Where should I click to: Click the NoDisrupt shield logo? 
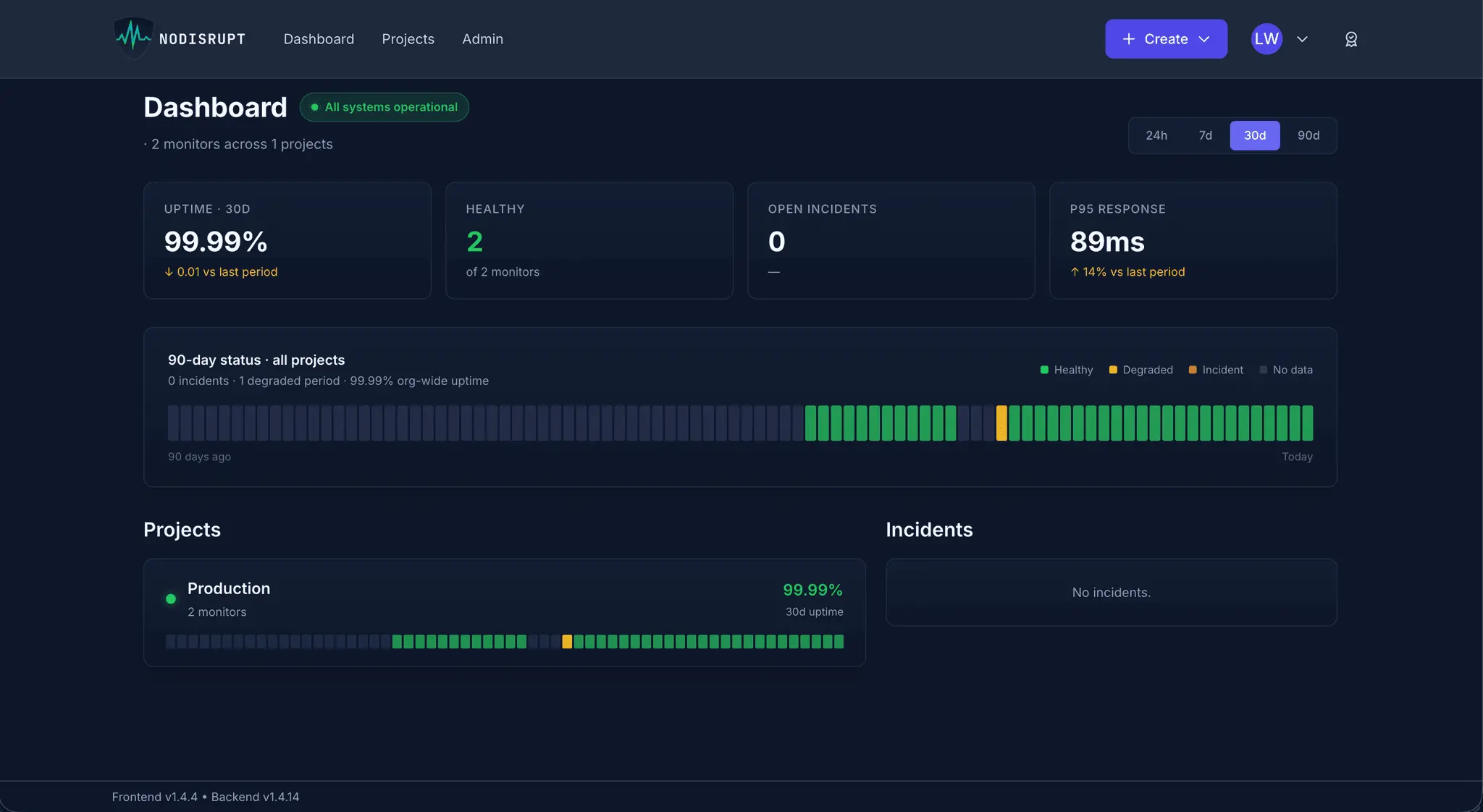pos(133,38)
